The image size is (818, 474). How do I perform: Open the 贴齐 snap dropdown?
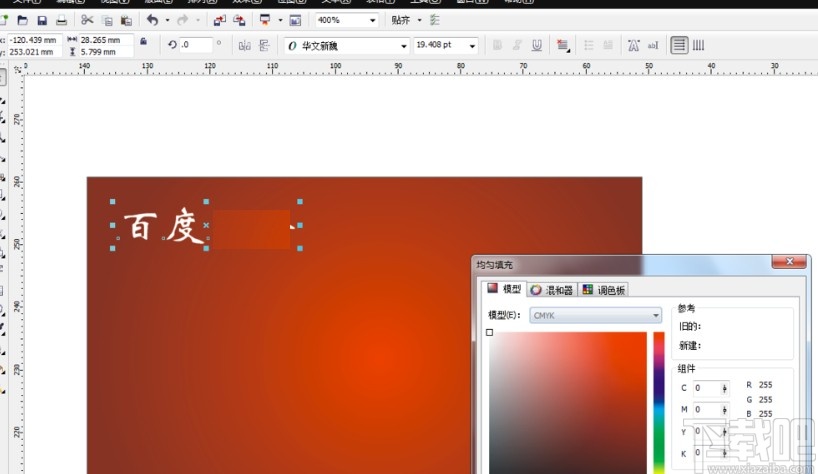click(419, 20)
